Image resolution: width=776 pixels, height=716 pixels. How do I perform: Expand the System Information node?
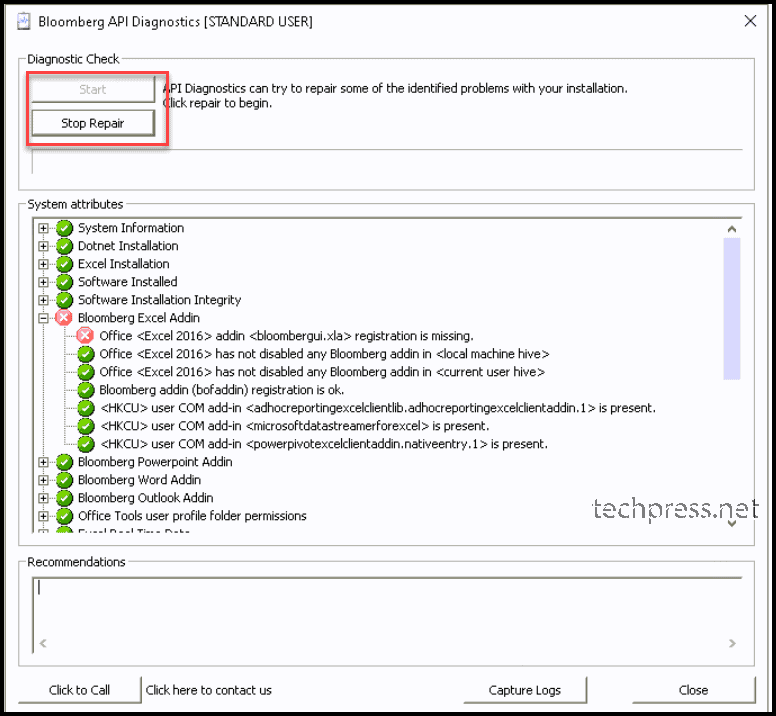(44, 228)
